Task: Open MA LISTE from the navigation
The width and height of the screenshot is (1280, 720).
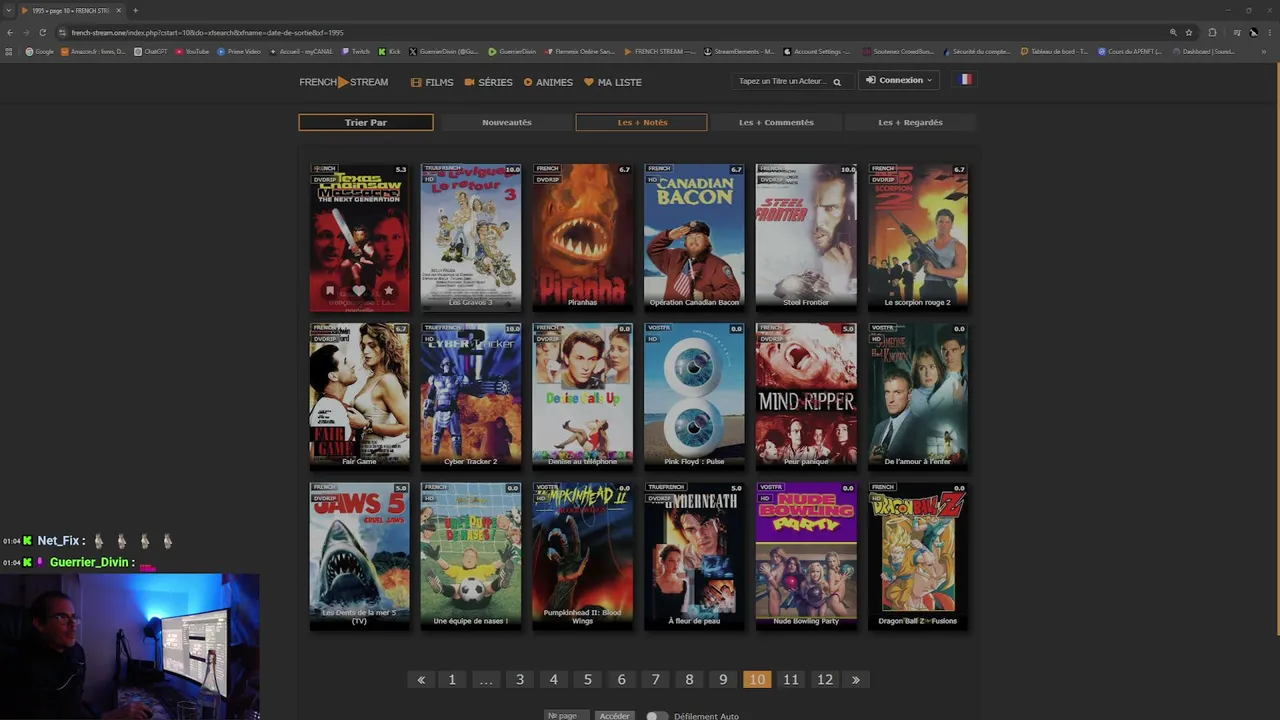Action: coord(613,82)
